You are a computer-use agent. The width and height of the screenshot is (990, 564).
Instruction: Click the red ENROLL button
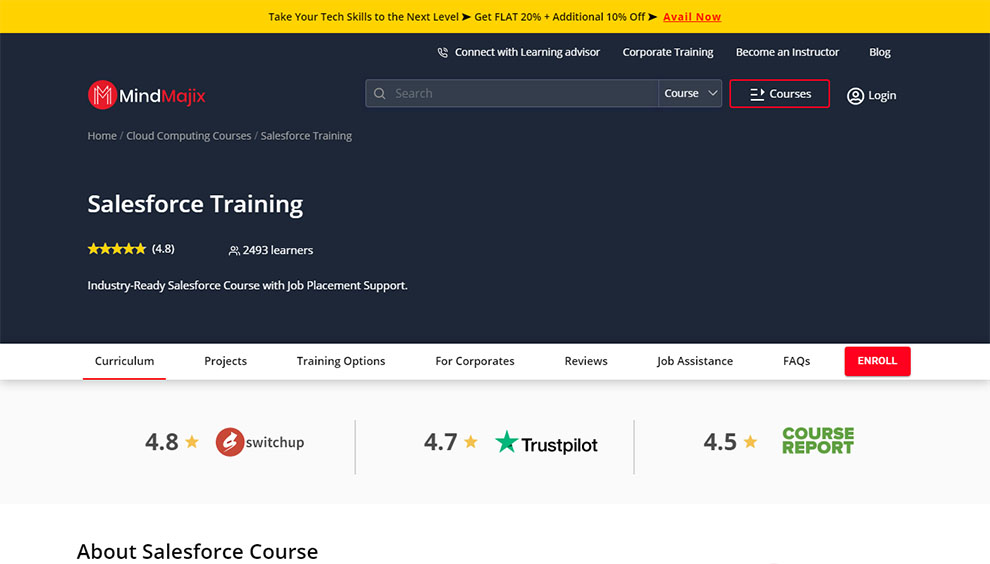(878, 361)
